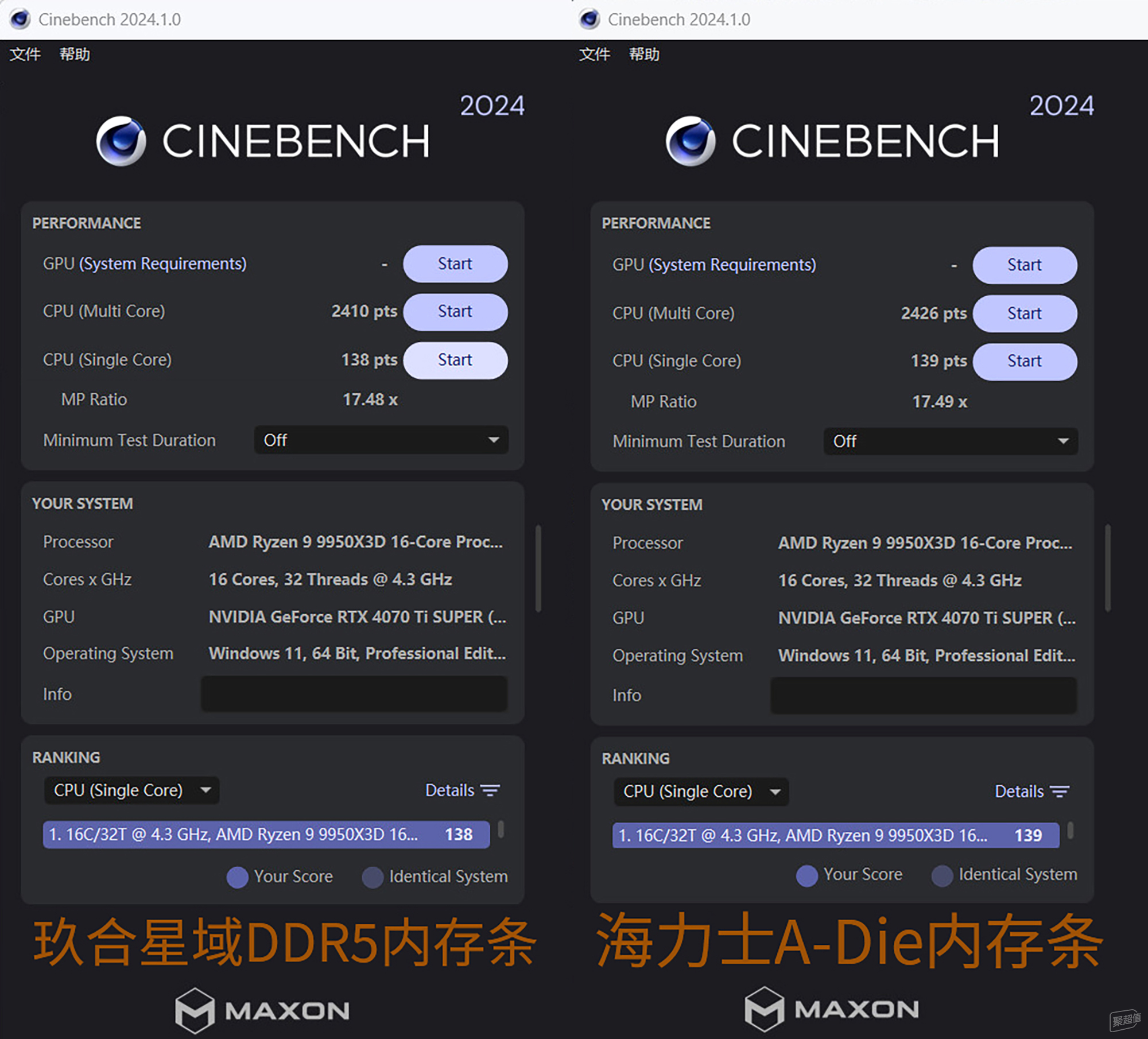Image resolution: width=1148 pixels, height=1039 pixels.
Task: Click the left Maxon logo icon
Action: 195,1010
